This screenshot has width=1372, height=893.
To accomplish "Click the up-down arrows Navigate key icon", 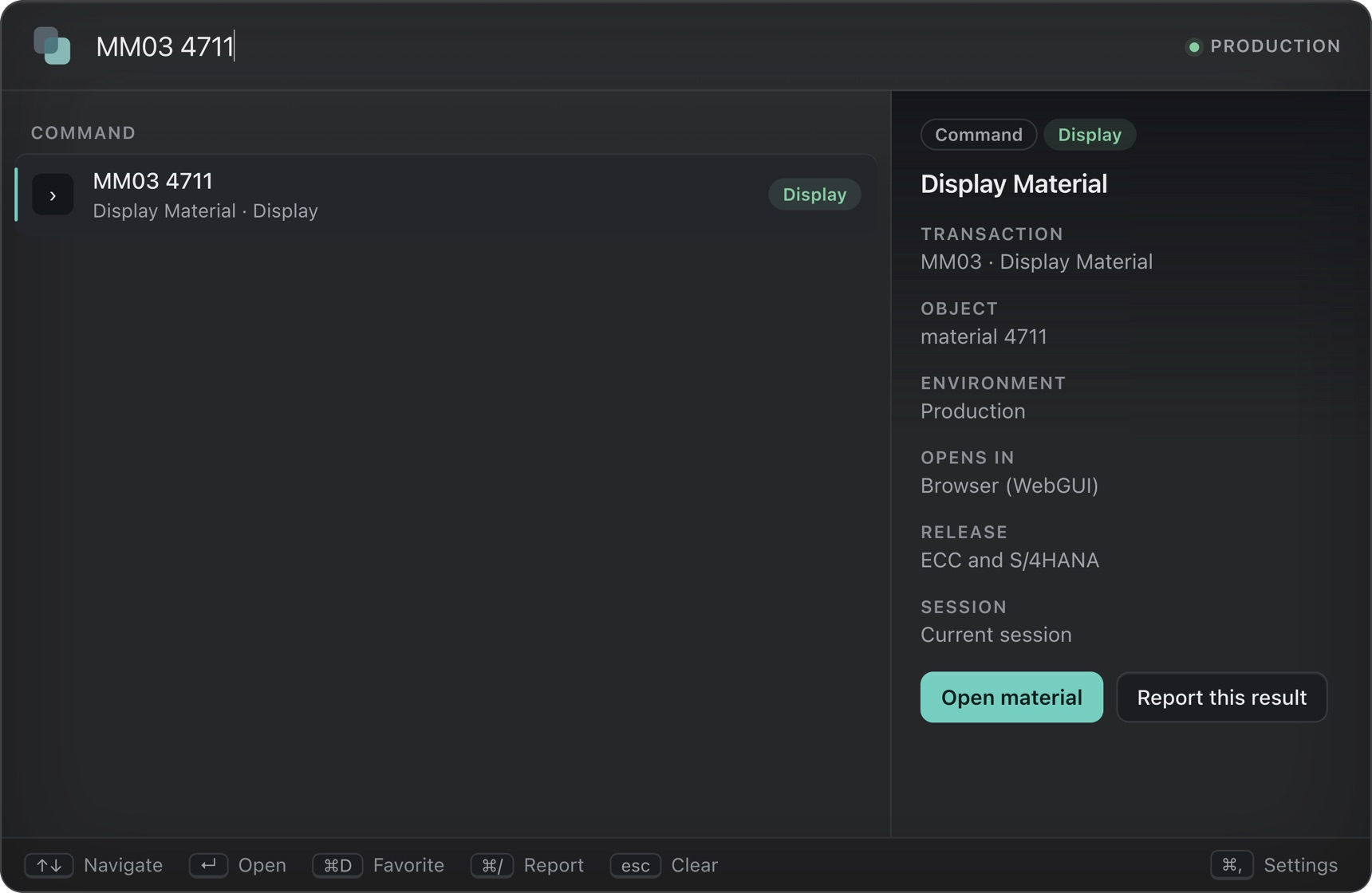I will tap(49, 865).
